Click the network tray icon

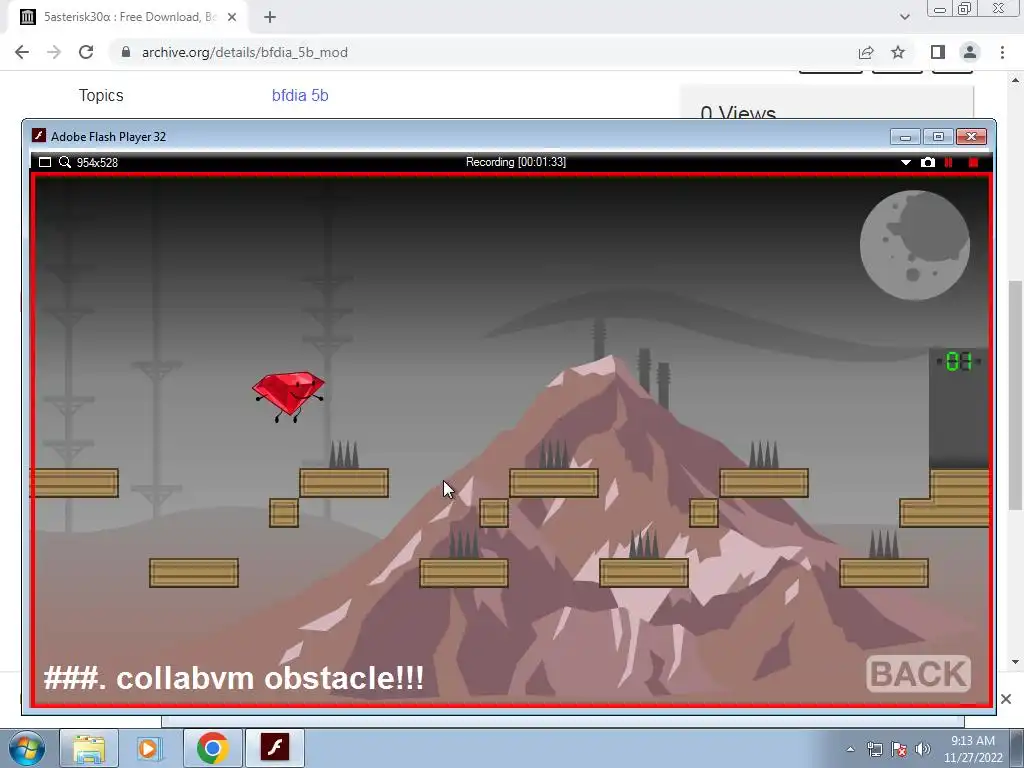[x=874, y=749]
